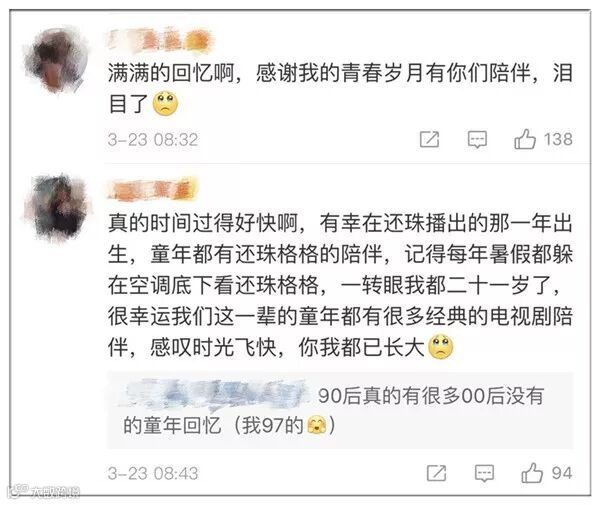Open the nested reply mentioning 90后 and 00后
The width and height of the screenshot is (600, 505).
pyautogui.click(x=340, y=410)
